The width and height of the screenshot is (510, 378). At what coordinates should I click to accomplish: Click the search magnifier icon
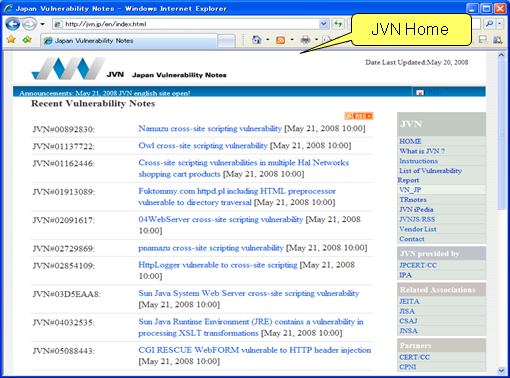(489, 24)
